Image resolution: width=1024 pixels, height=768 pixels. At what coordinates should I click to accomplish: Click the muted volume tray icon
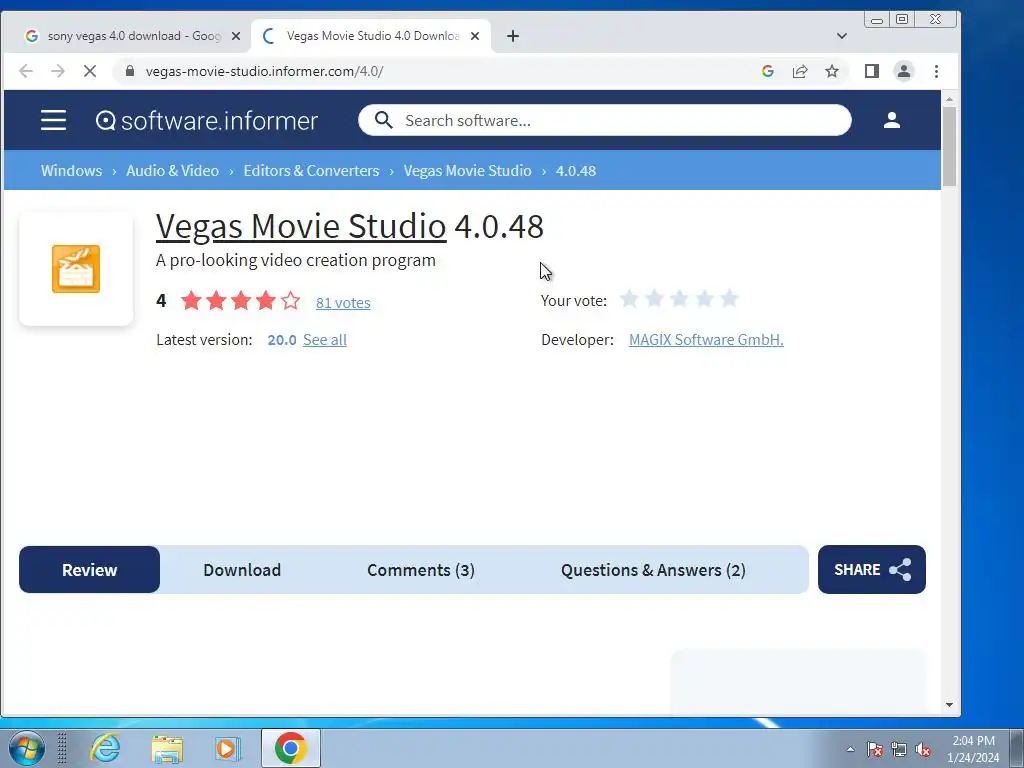pos(923,749)
